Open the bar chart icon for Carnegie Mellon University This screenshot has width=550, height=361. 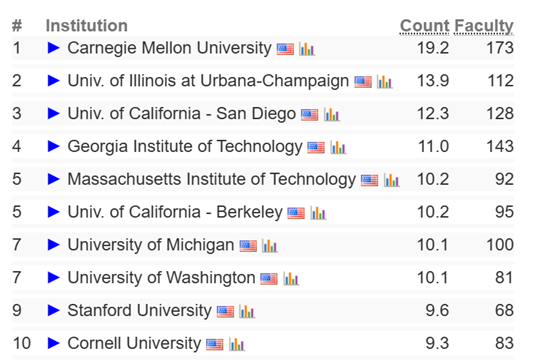(x=307, y=49)
